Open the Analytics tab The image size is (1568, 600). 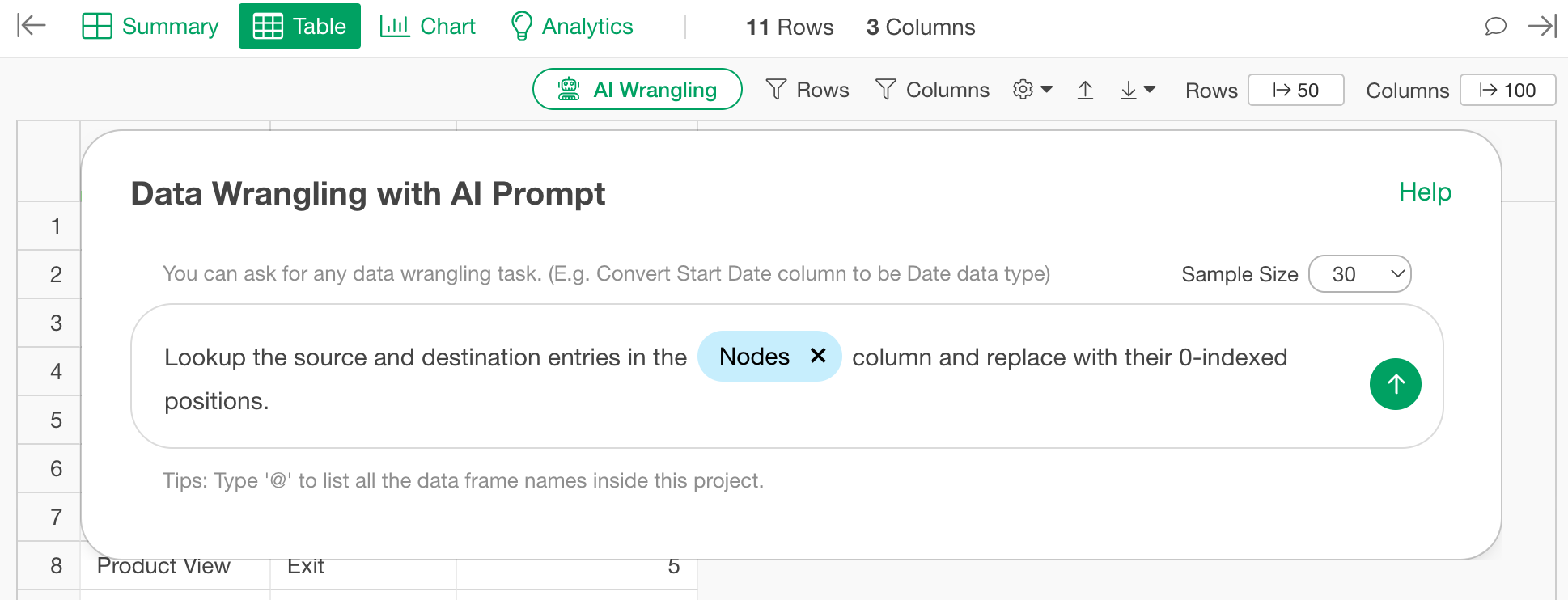click(x=571, y=26)
